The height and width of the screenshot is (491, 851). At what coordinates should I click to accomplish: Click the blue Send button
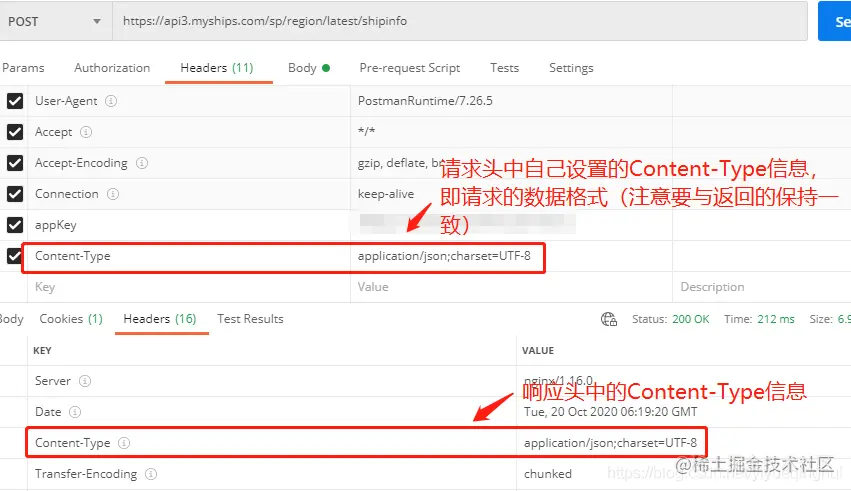[835, 21]
